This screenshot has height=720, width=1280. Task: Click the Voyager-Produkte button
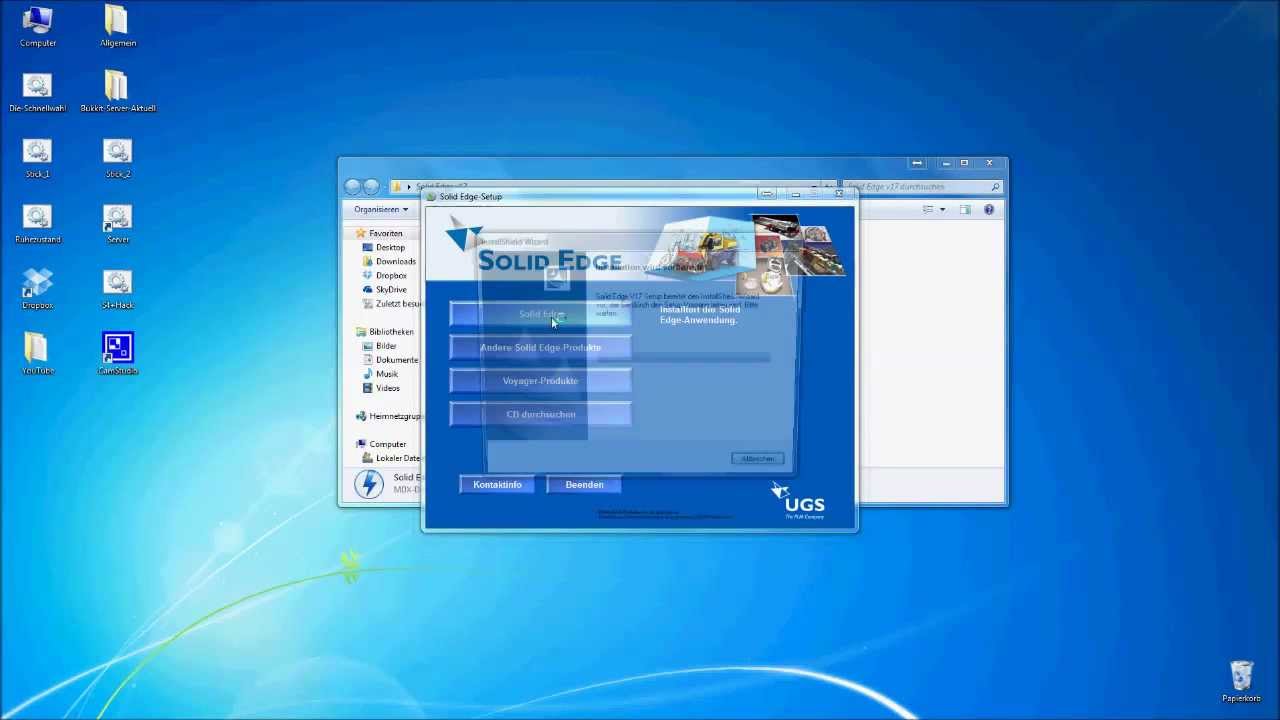pyautogui.click(x=540, y=381)
